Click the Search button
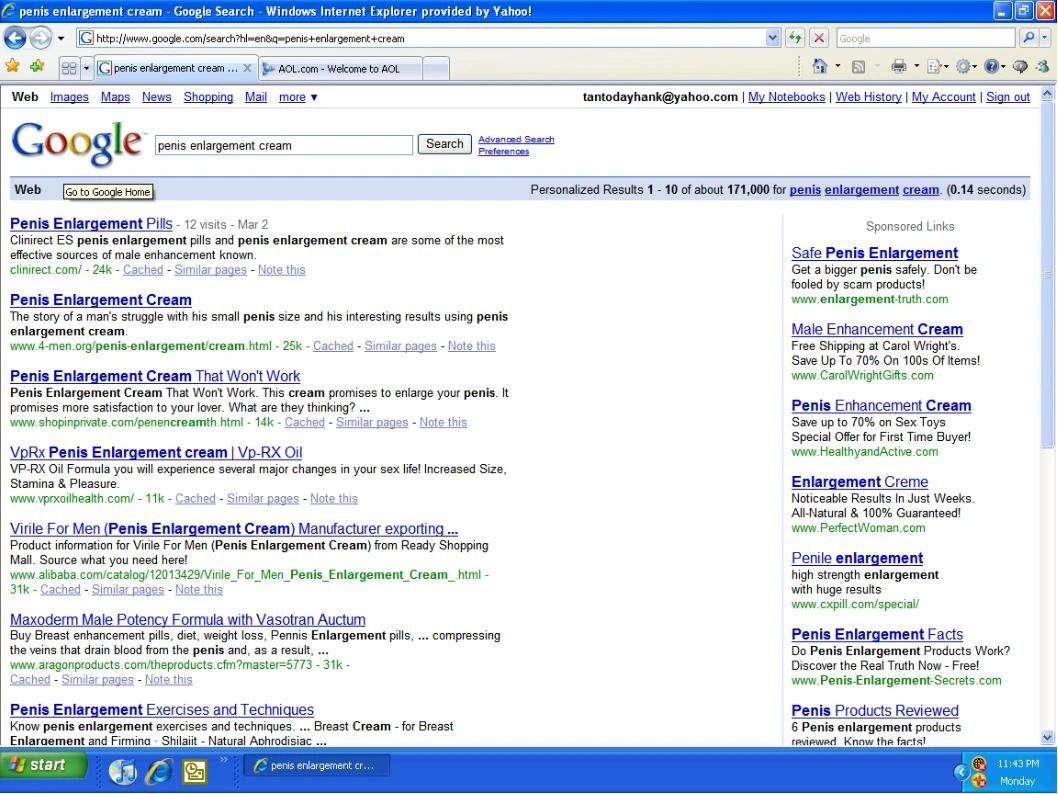 click(444, 144)
